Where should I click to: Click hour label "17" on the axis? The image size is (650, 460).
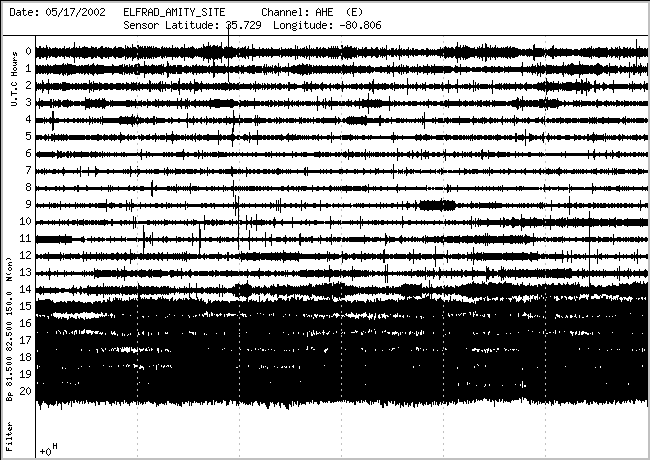pyautogui.click(x=25, y=340)
